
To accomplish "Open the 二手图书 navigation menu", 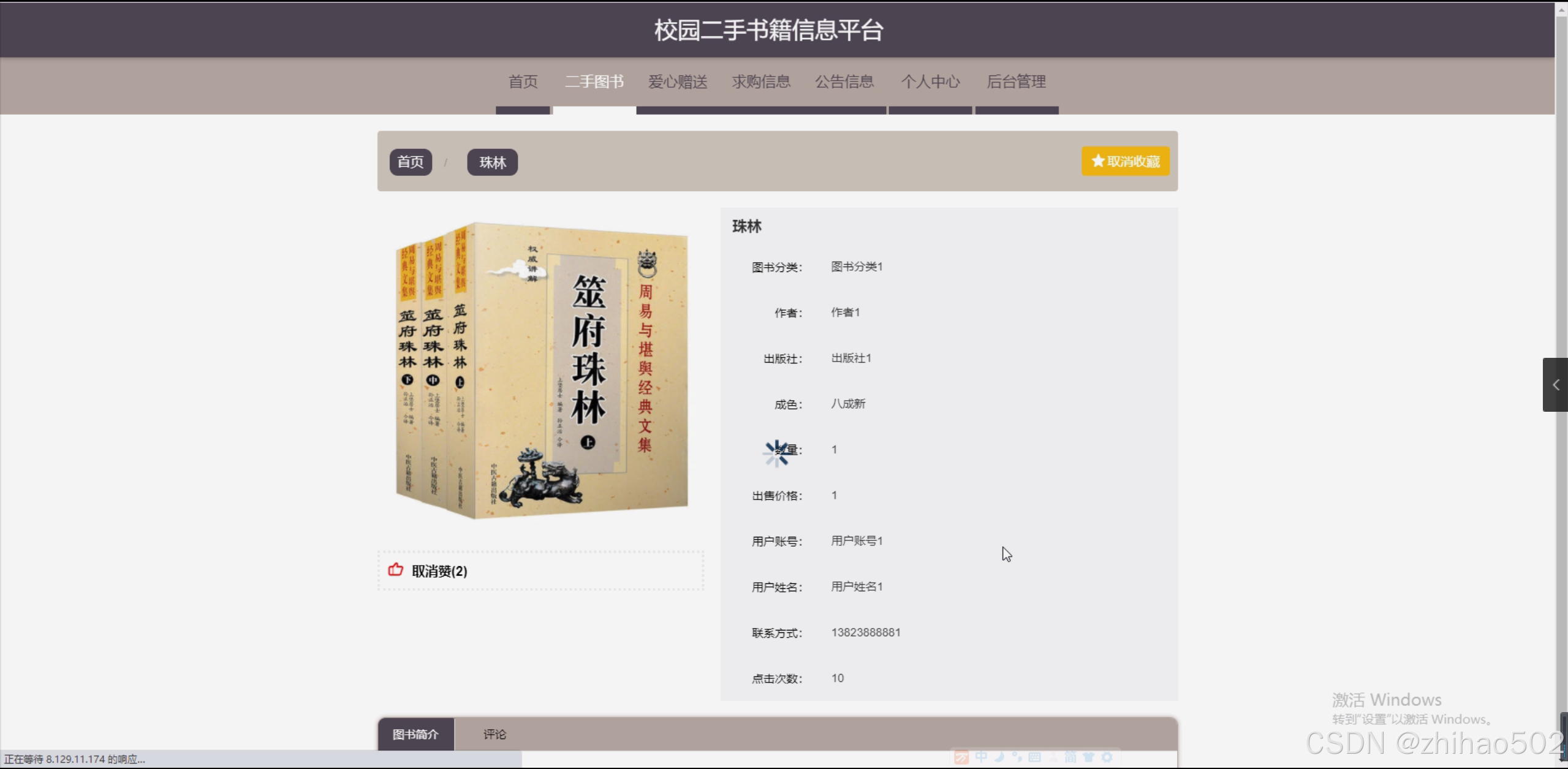I will 594,81.
